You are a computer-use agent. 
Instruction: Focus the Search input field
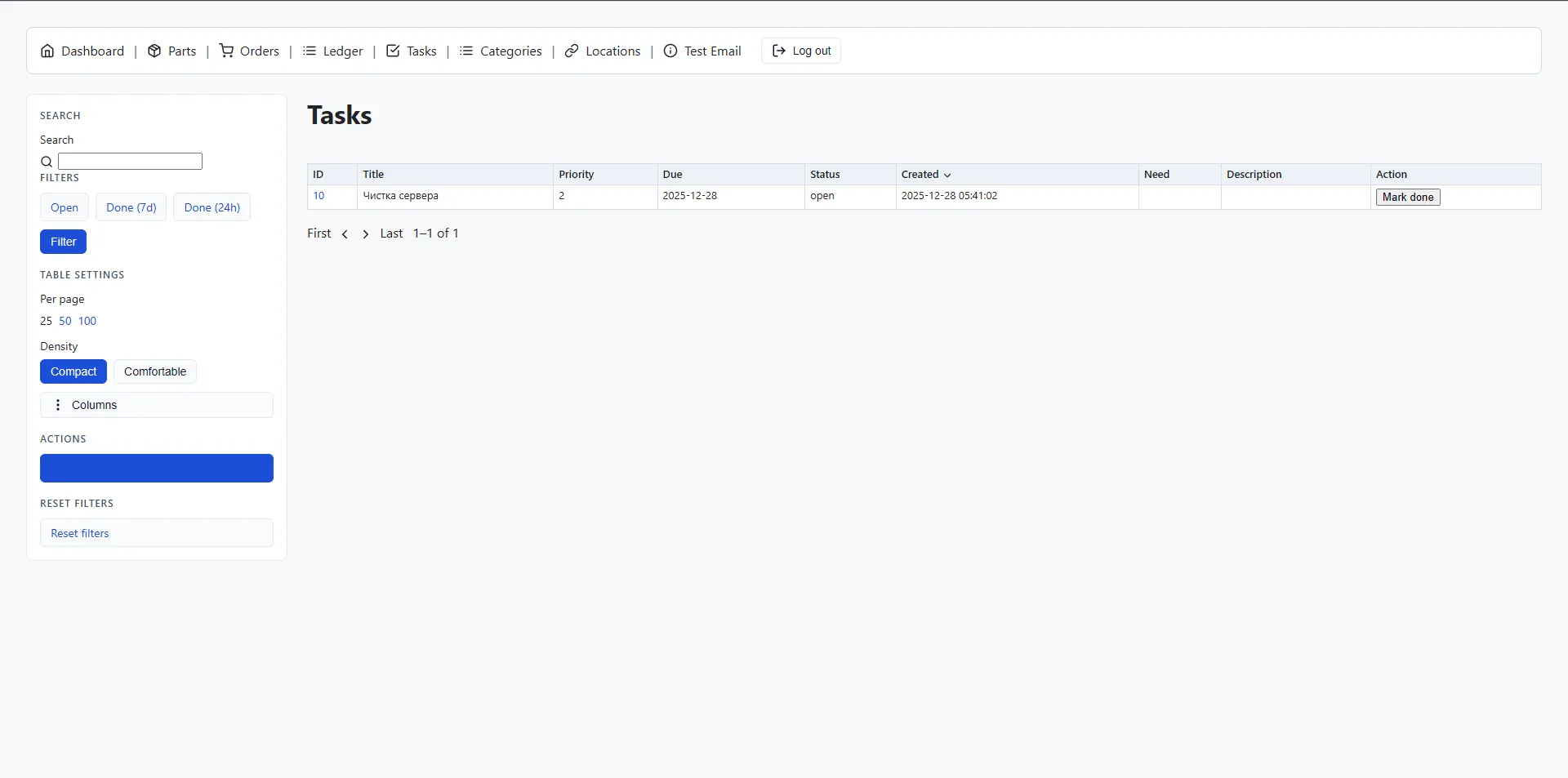130,162
